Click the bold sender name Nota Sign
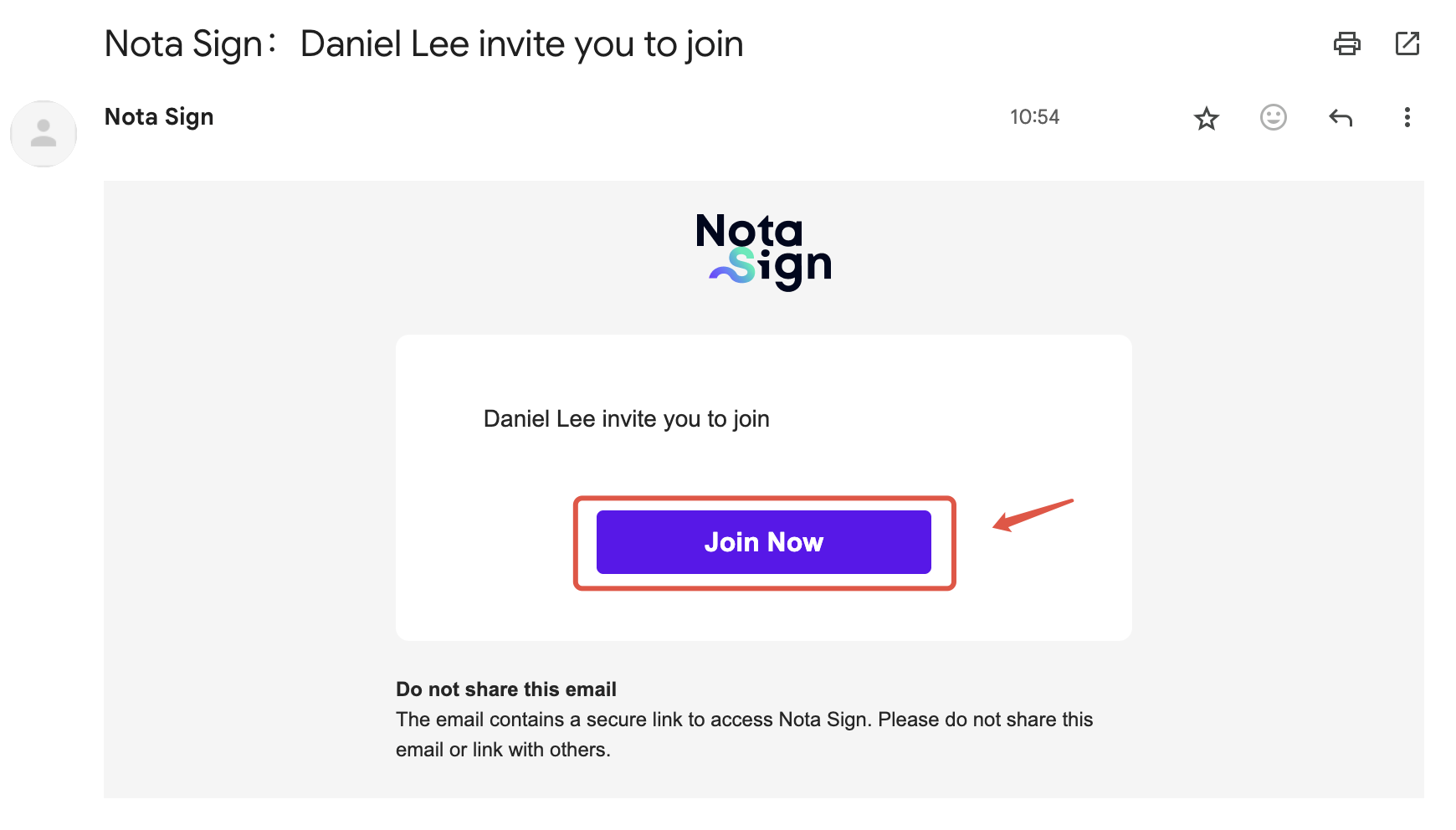 coord(159,117)
